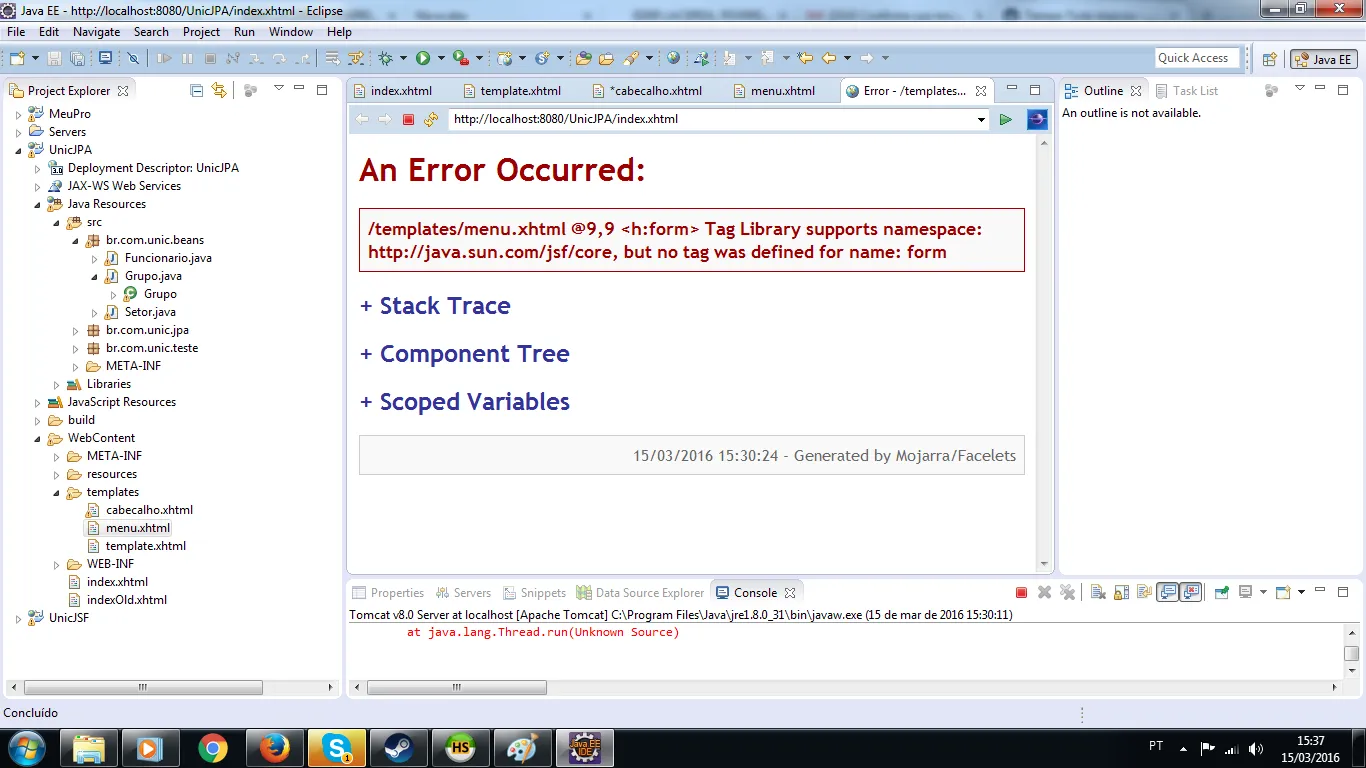Stop loading the page in internal browser
1366x768 pixels.
[408, 120]
